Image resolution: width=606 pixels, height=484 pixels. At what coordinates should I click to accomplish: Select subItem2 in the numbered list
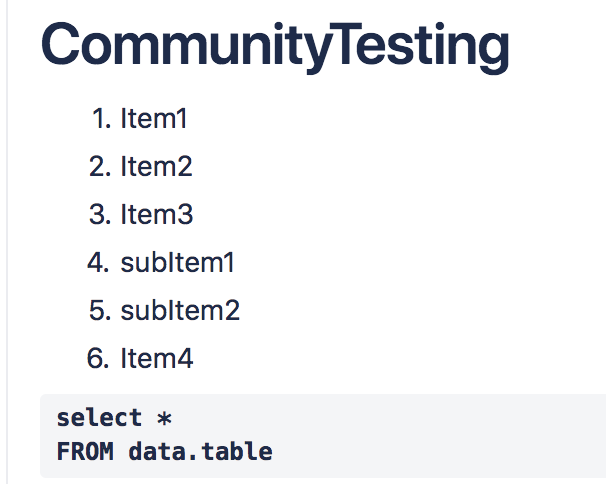[180, 311]
